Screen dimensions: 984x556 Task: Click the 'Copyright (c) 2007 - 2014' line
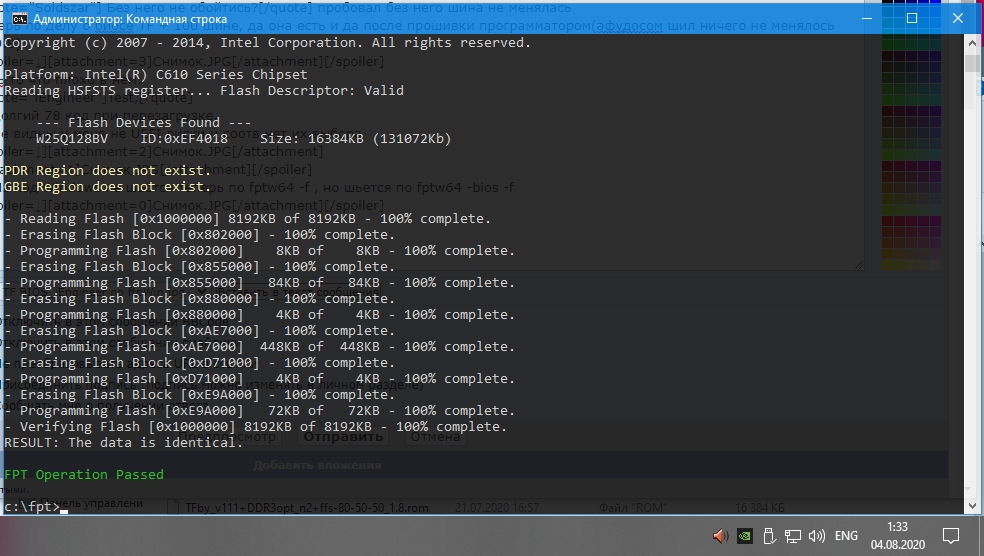pyautogui.click(x=267, y=43)
